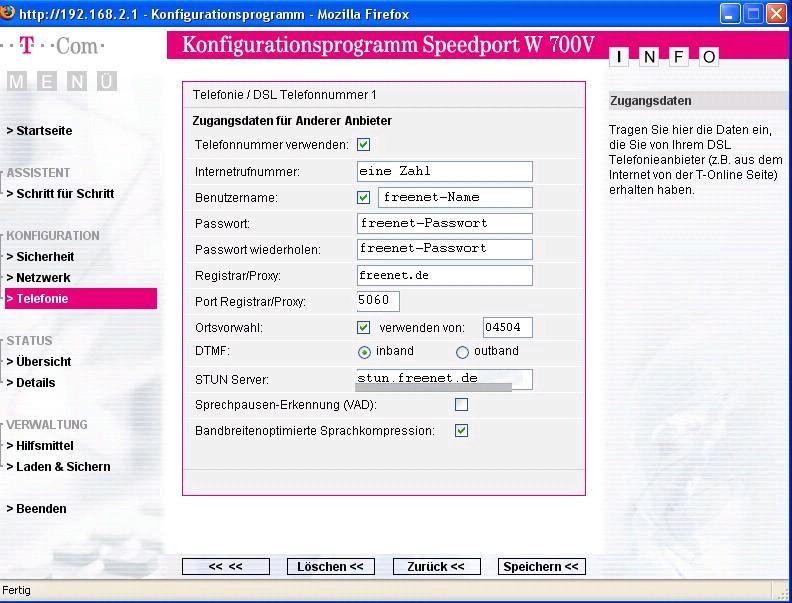The width and height of the screenshot is (792, 603).
Task: Click the VERWALTUNG section label
Action: [47, 425]
